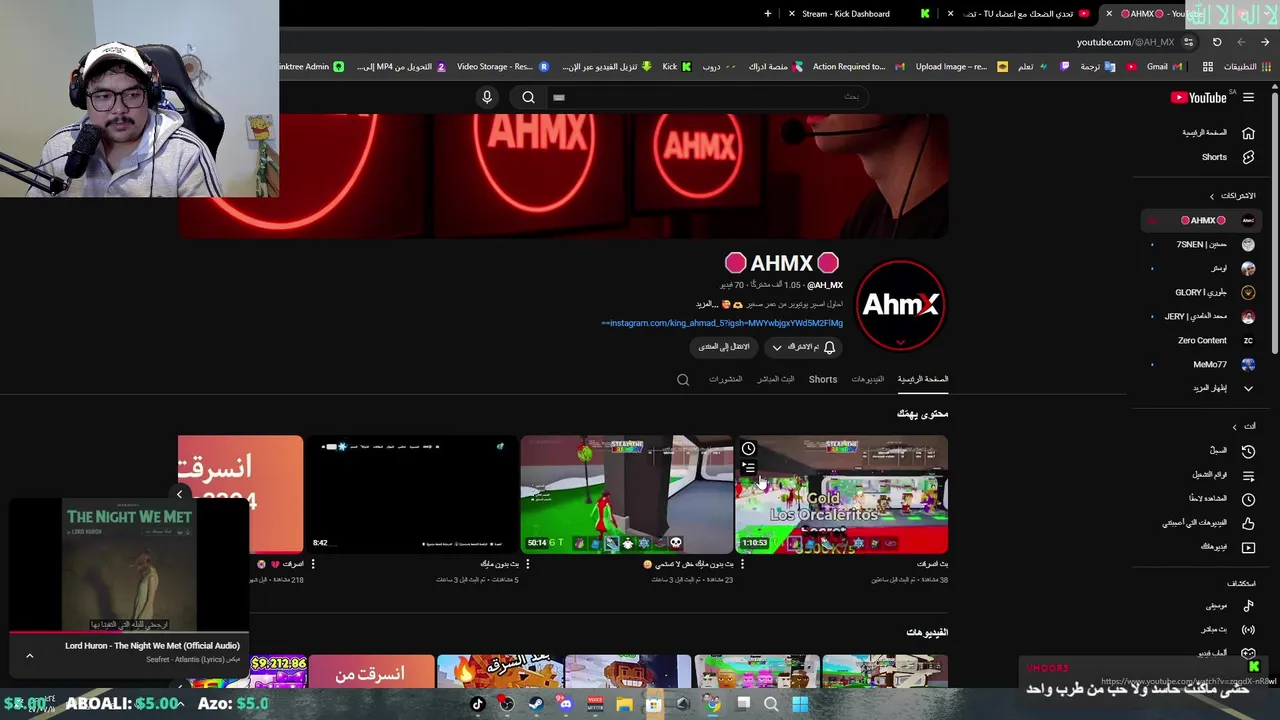
Task: Select the channel Videos tab
Action: 868,379
